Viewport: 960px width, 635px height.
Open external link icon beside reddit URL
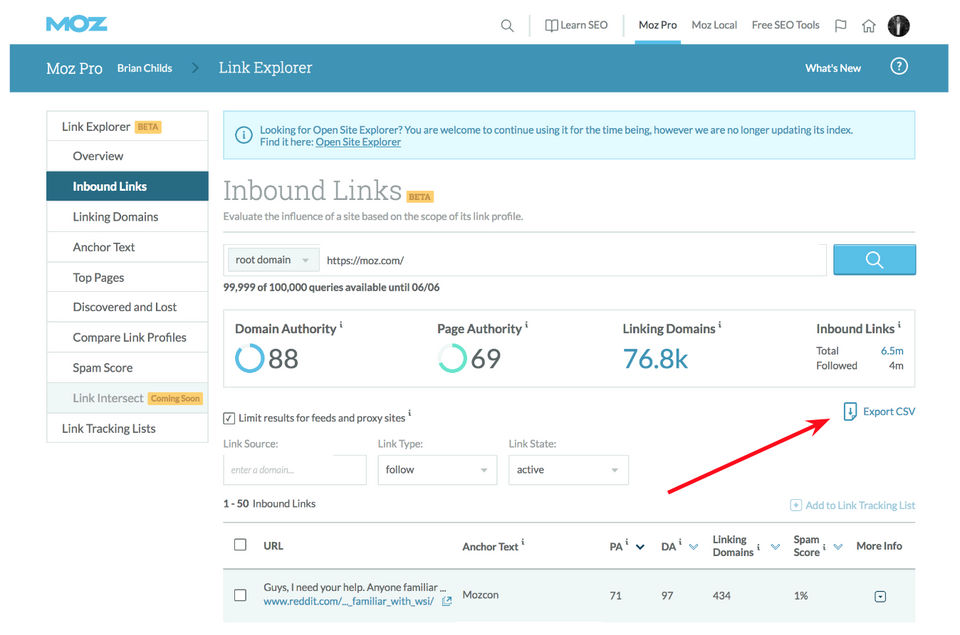(x=446, y=601)
